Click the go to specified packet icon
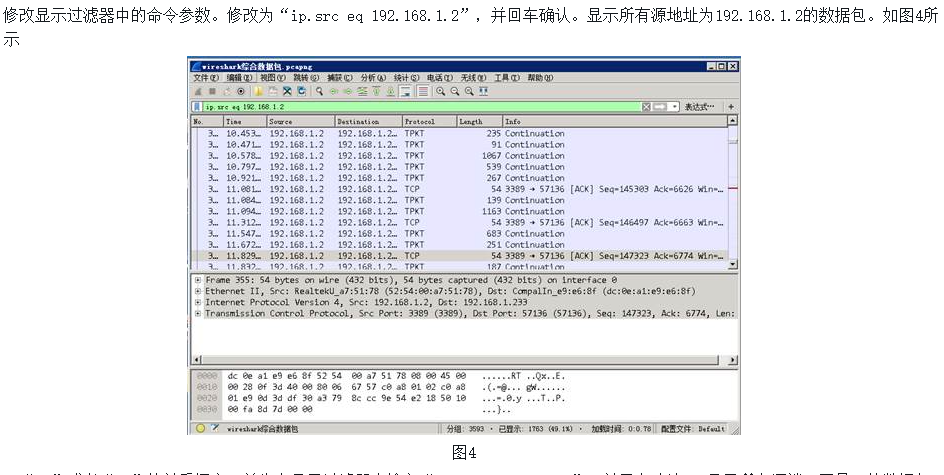The width and height of the screenshot is (944, 475). 362,92
